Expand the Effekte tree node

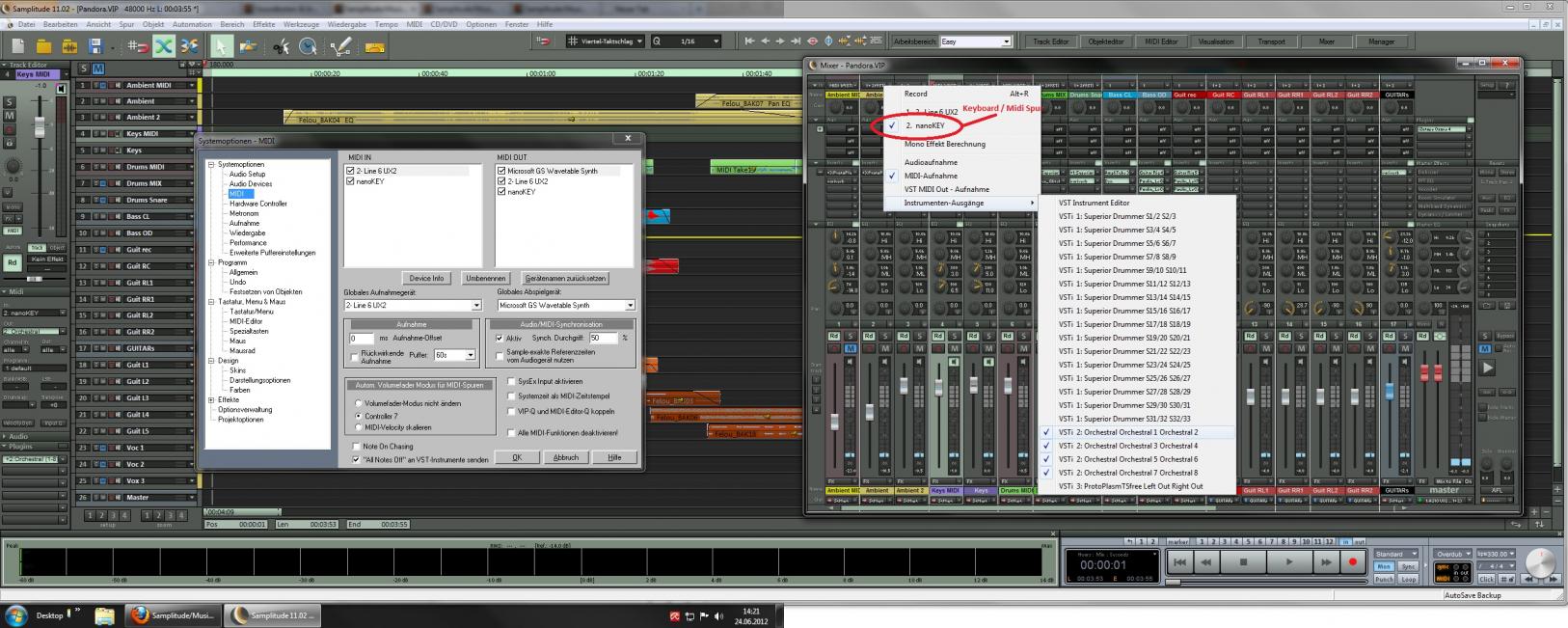(x=210, y=399)
